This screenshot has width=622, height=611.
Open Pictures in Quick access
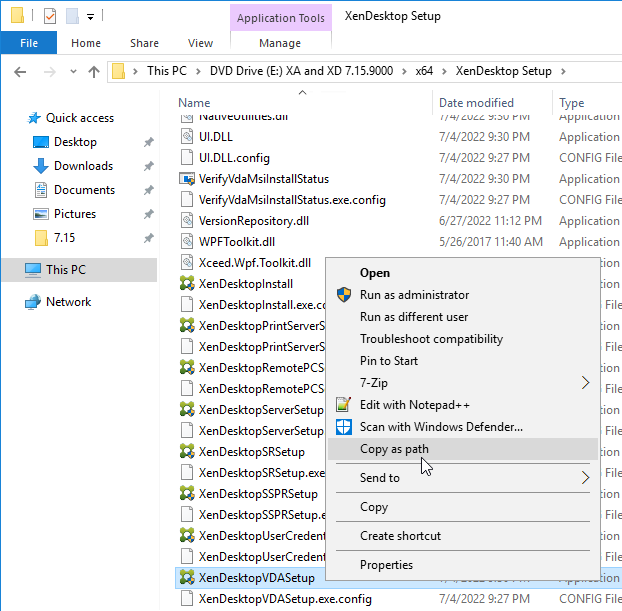[x=75, y=214]
